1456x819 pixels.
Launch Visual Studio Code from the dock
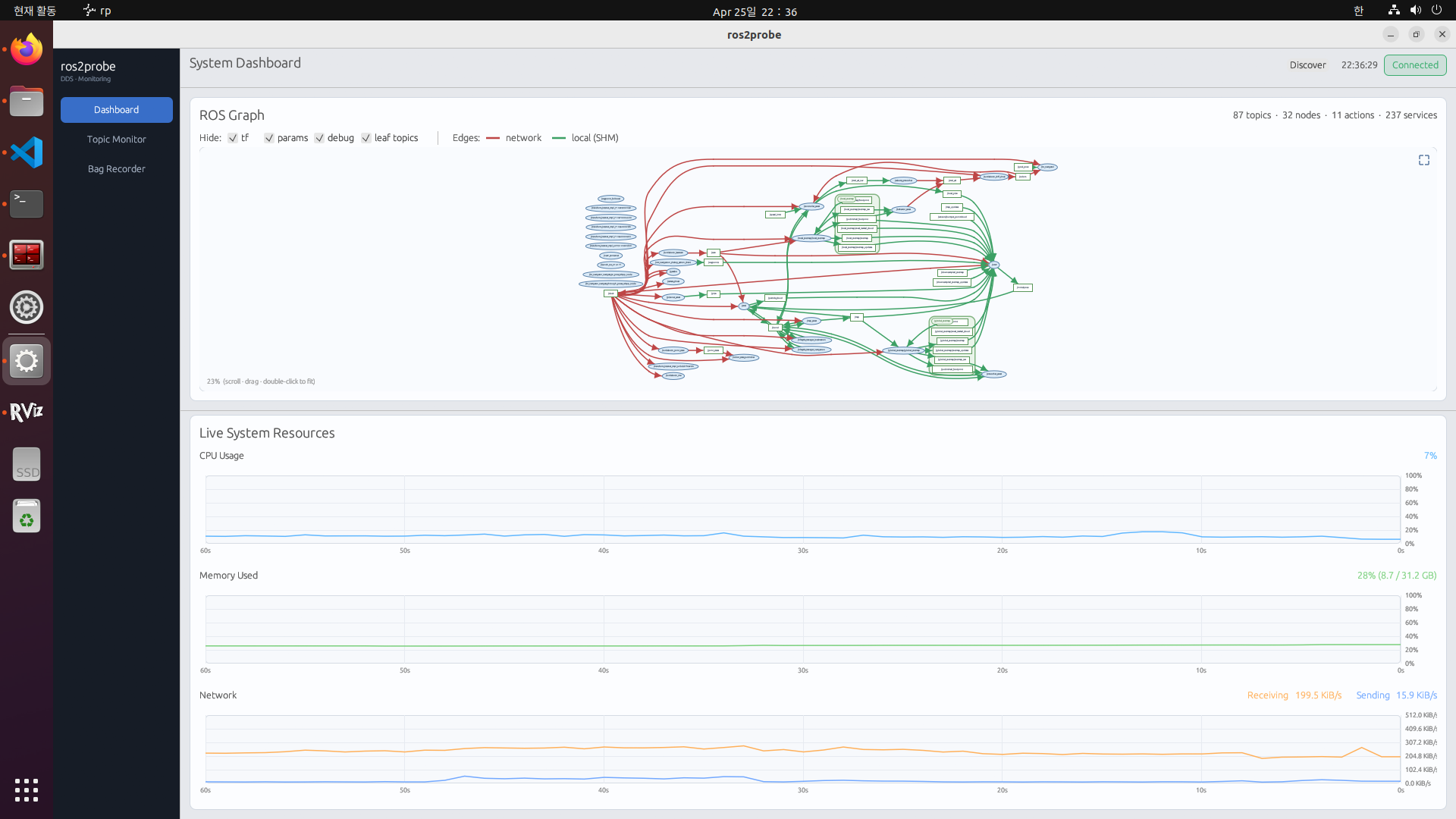click(26, 152)
